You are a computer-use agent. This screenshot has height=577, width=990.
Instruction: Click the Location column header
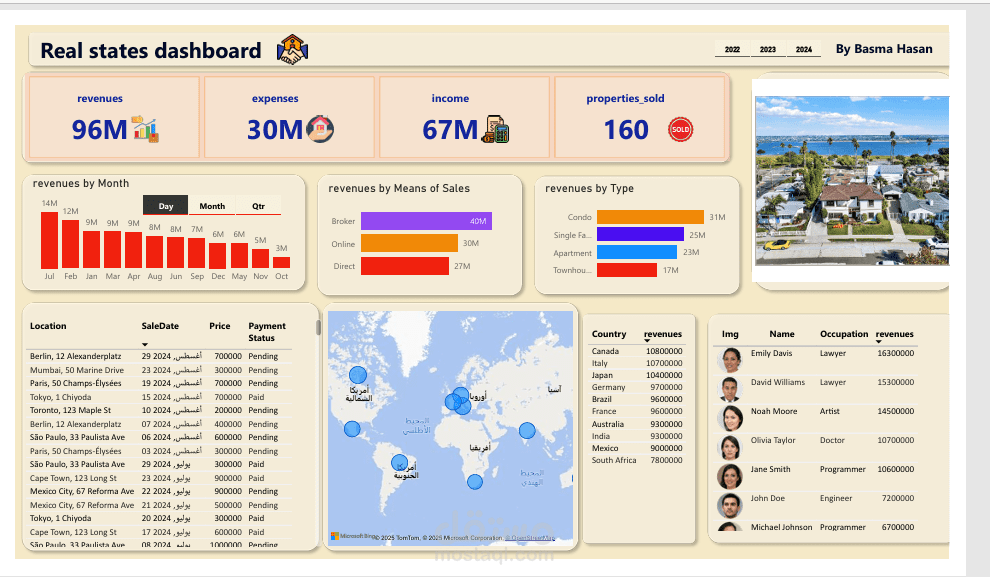pos(48,326)
